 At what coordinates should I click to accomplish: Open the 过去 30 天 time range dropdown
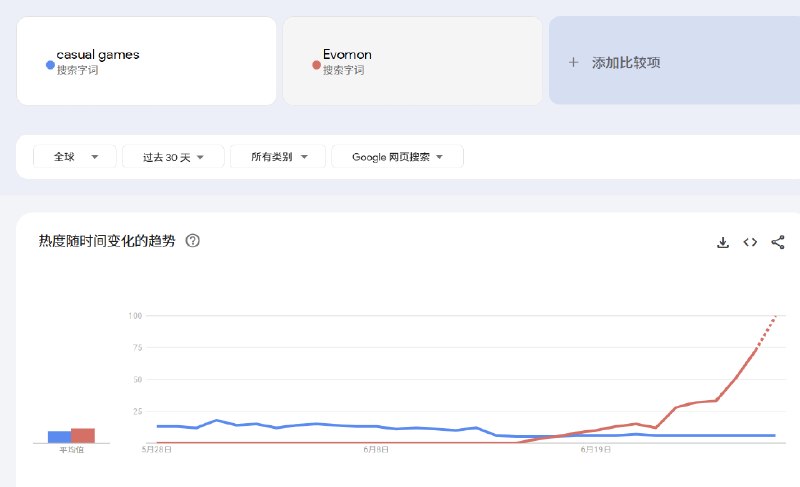(173, 157)
